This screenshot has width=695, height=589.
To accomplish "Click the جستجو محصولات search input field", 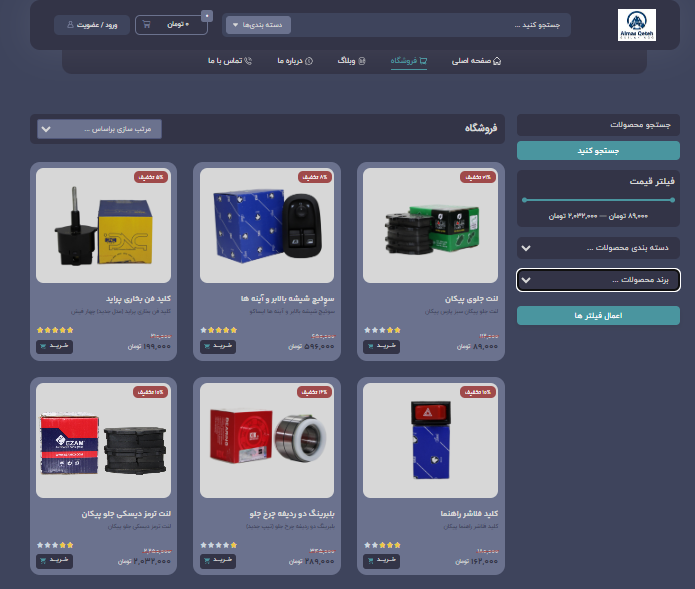I will pyautogui.click(x=598, y=125).
